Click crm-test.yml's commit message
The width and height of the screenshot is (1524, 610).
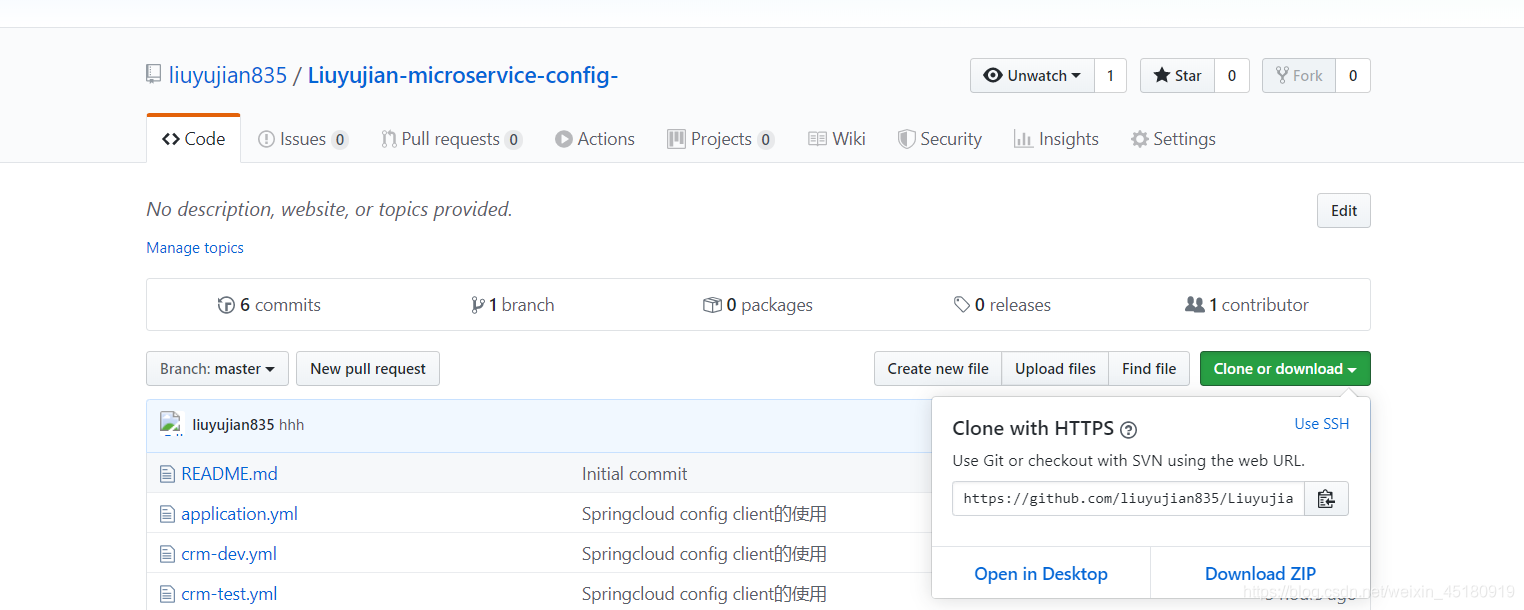(x=705, y=594)
